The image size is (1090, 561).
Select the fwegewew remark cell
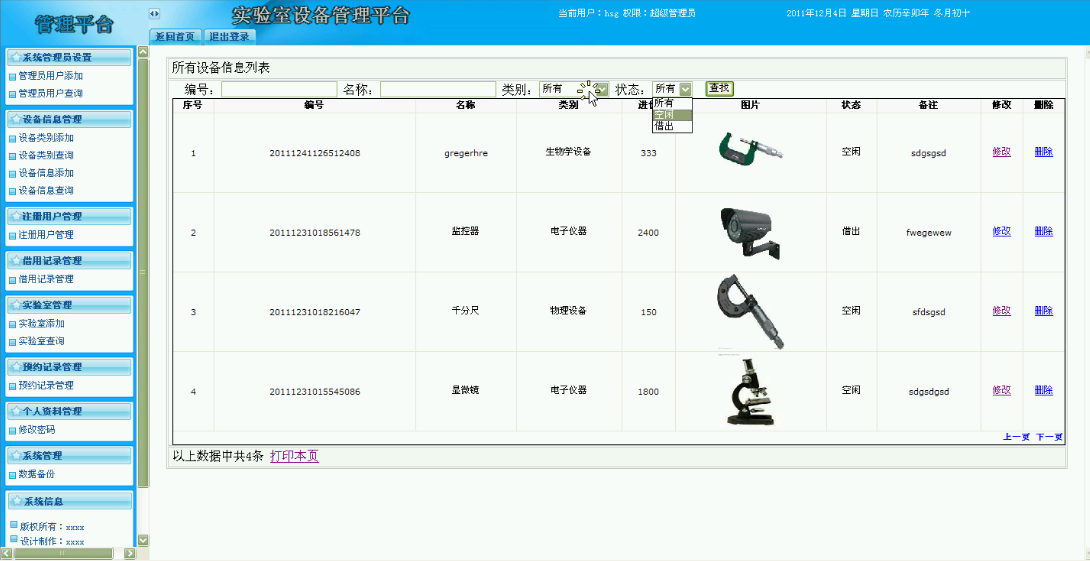(x=929, y=233)
